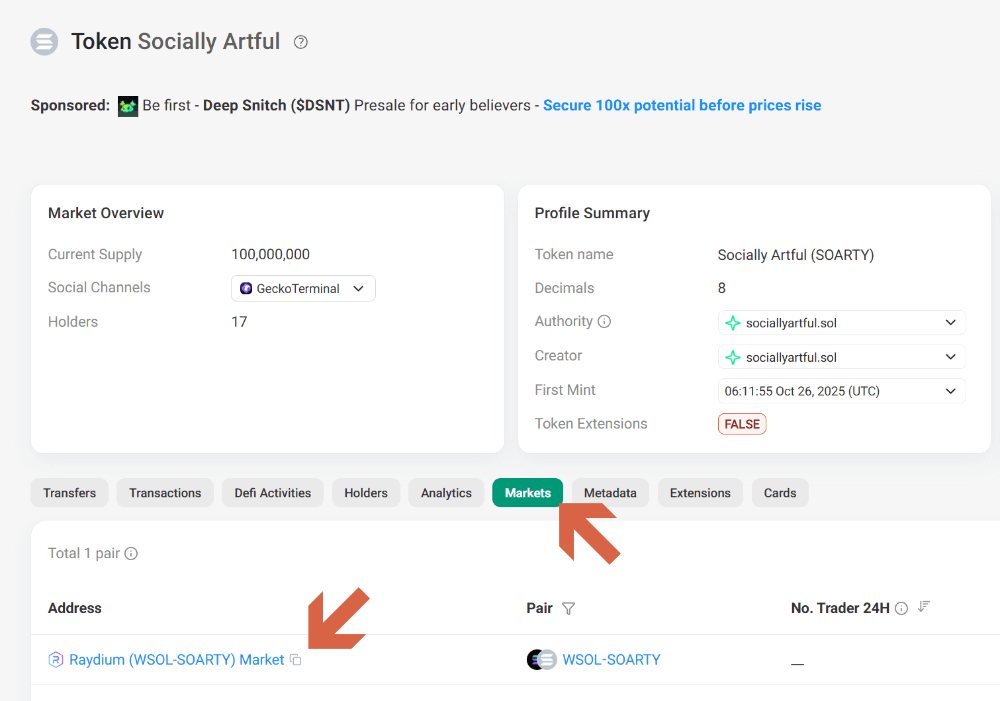The image size is (1000, 701).
Task: Expand the First Mint date dropdown
Action: click(950, 391)
